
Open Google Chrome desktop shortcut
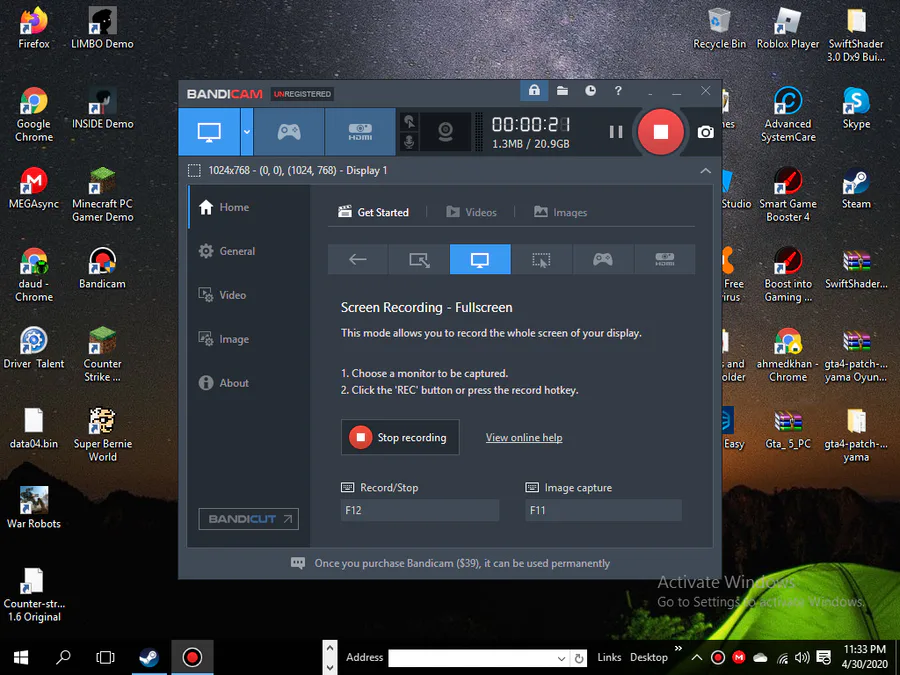tap(34, 115)
